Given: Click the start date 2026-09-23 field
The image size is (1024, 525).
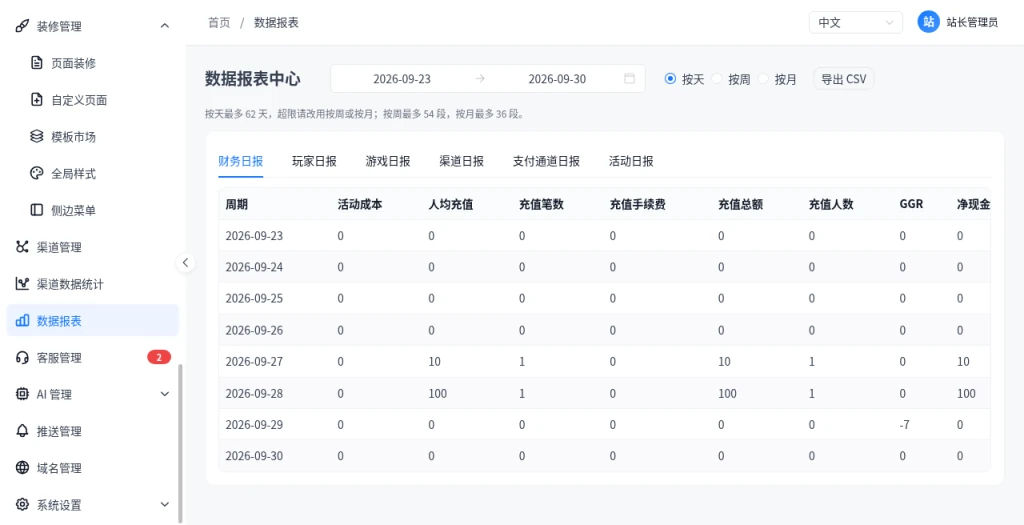Looking at the screenshot, I should pos(402,79).
